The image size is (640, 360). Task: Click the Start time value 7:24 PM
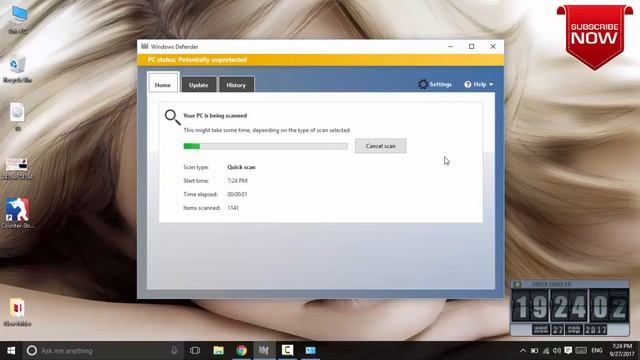point(237,180)
